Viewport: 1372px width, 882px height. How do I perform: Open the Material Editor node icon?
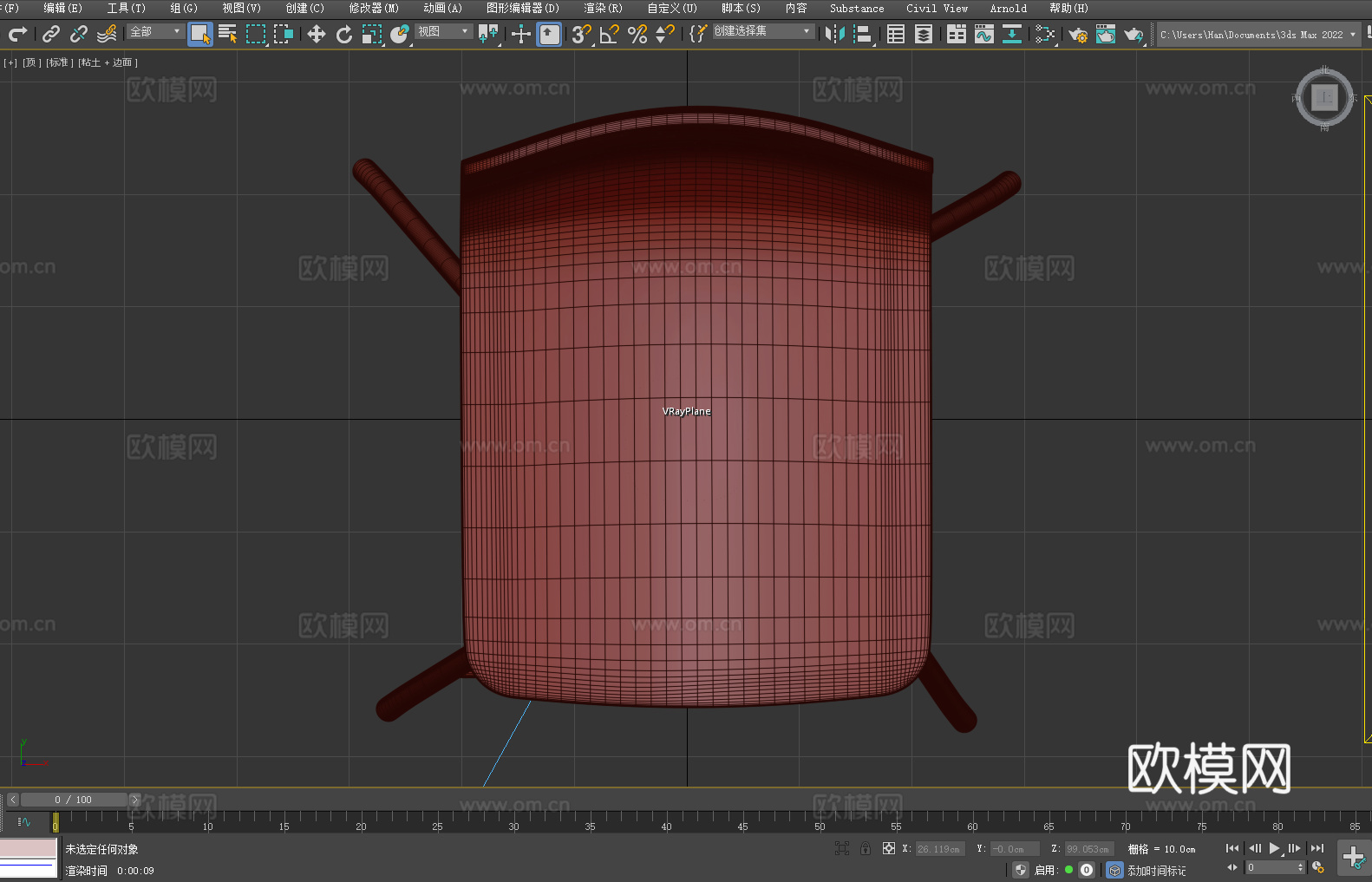click(x=1045, y=34)
